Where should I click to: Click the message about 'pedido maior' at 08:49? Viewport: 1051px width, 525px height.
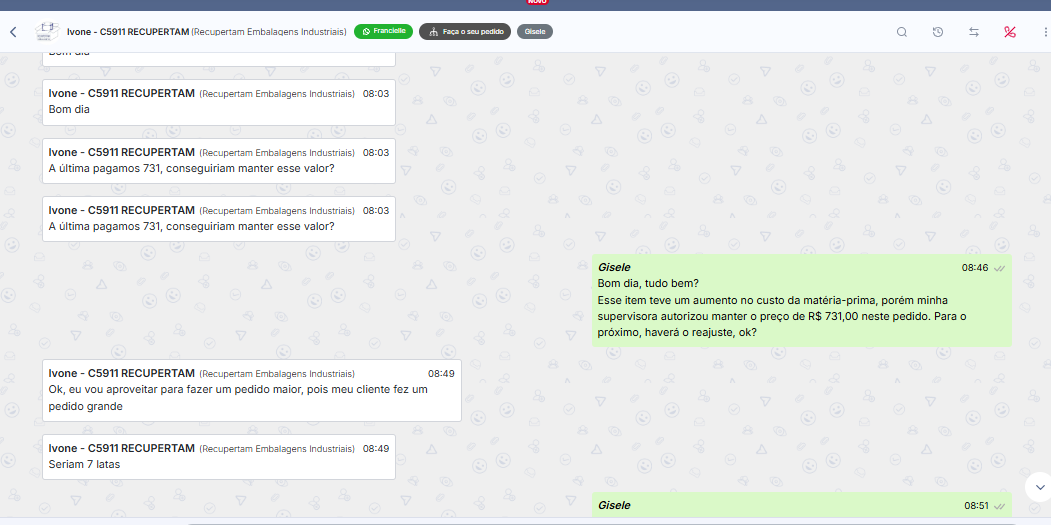coord(251,390)
